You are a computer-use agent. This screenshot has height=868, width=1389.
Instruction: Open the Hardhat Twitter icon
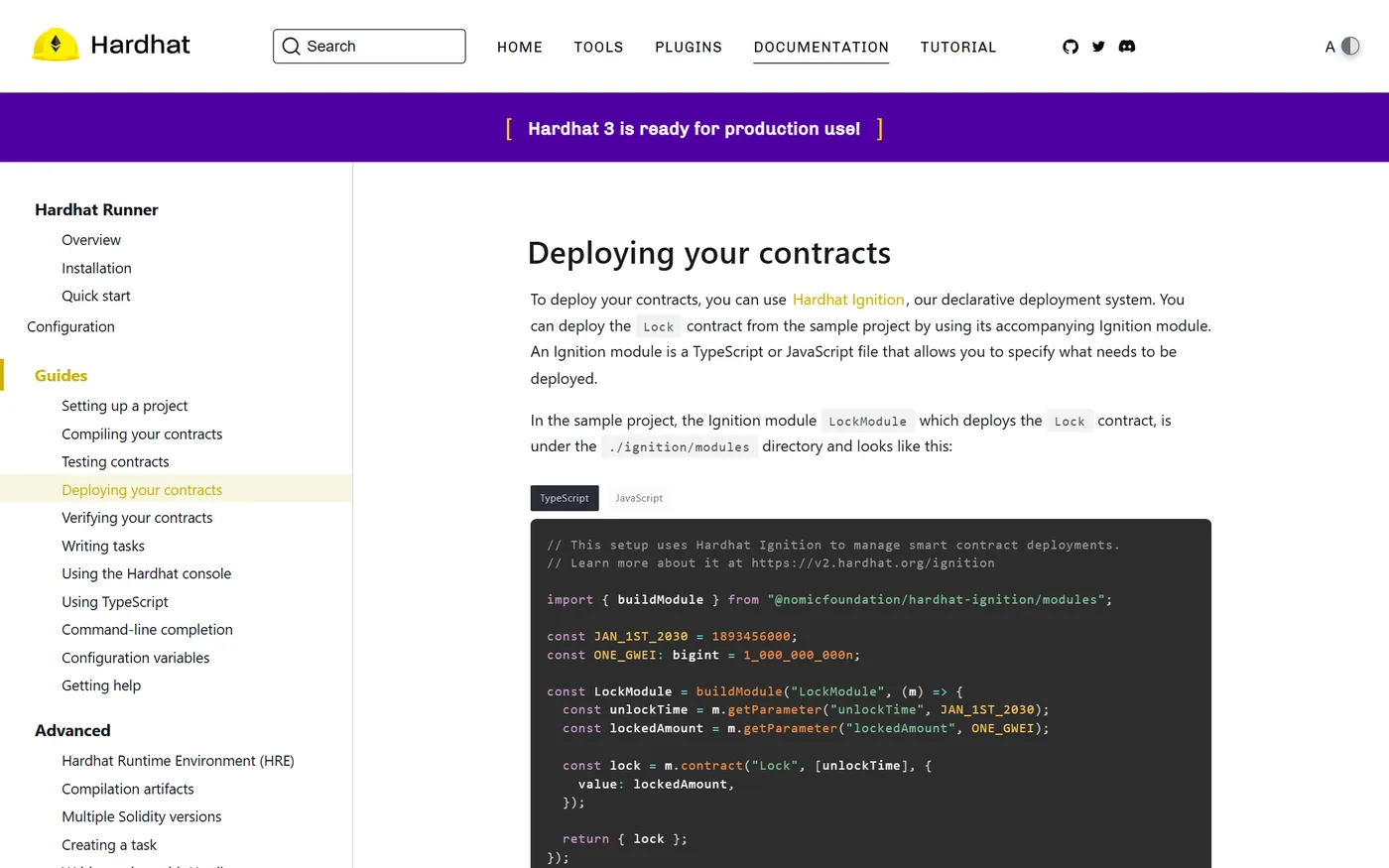pos(1098,47)
